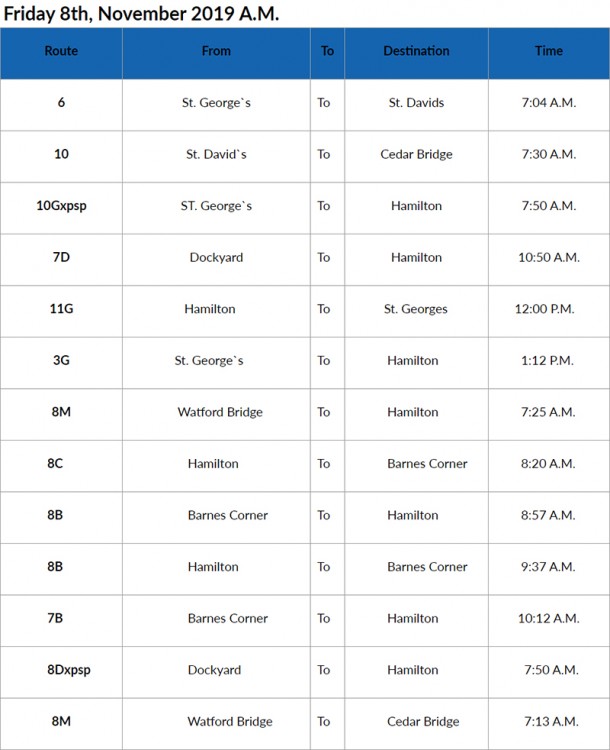Select the route 6 cell
Viewport: 610px width, 750px height.
tap(61, 103)
